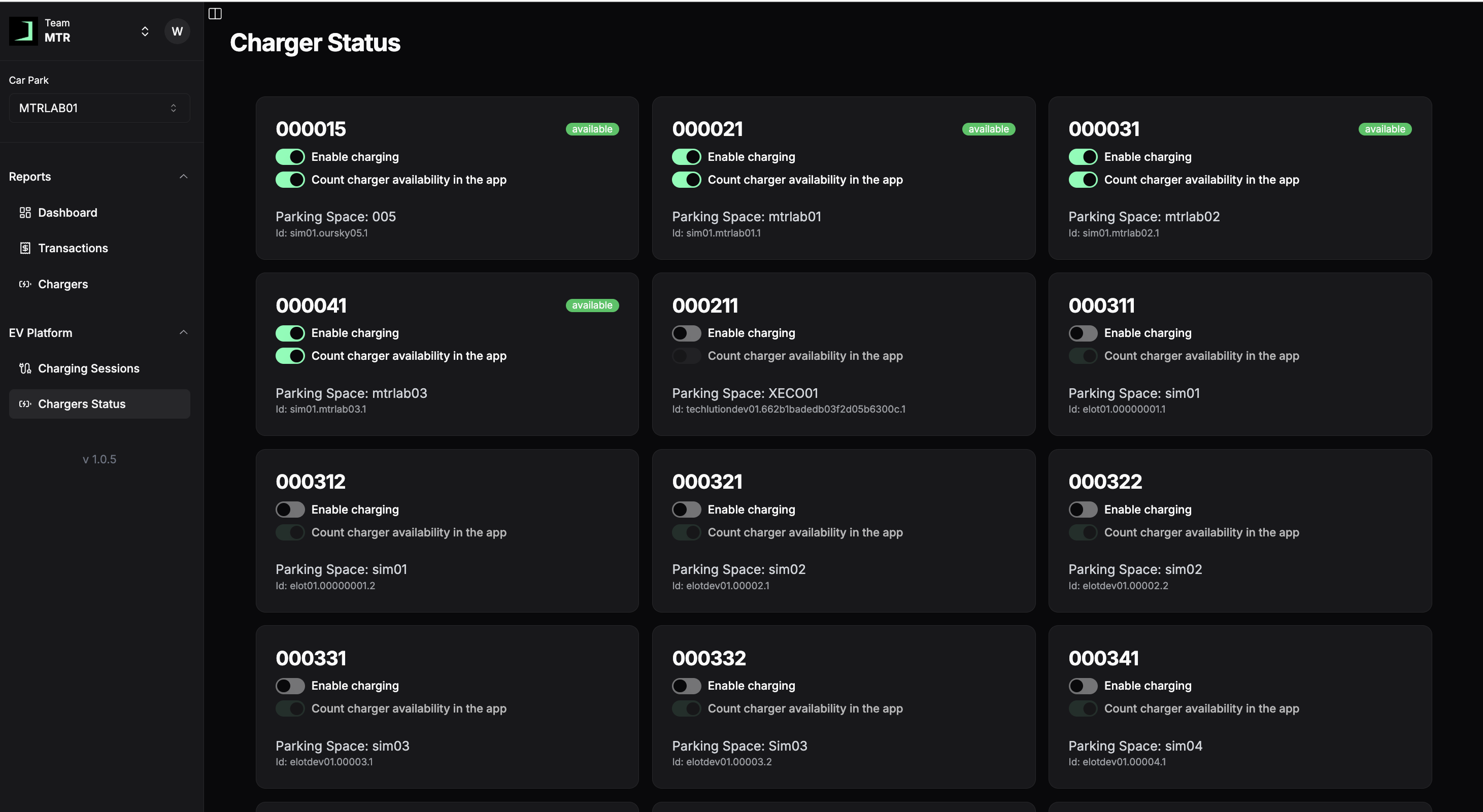Click the charger 000041 card title

point(311,306)
